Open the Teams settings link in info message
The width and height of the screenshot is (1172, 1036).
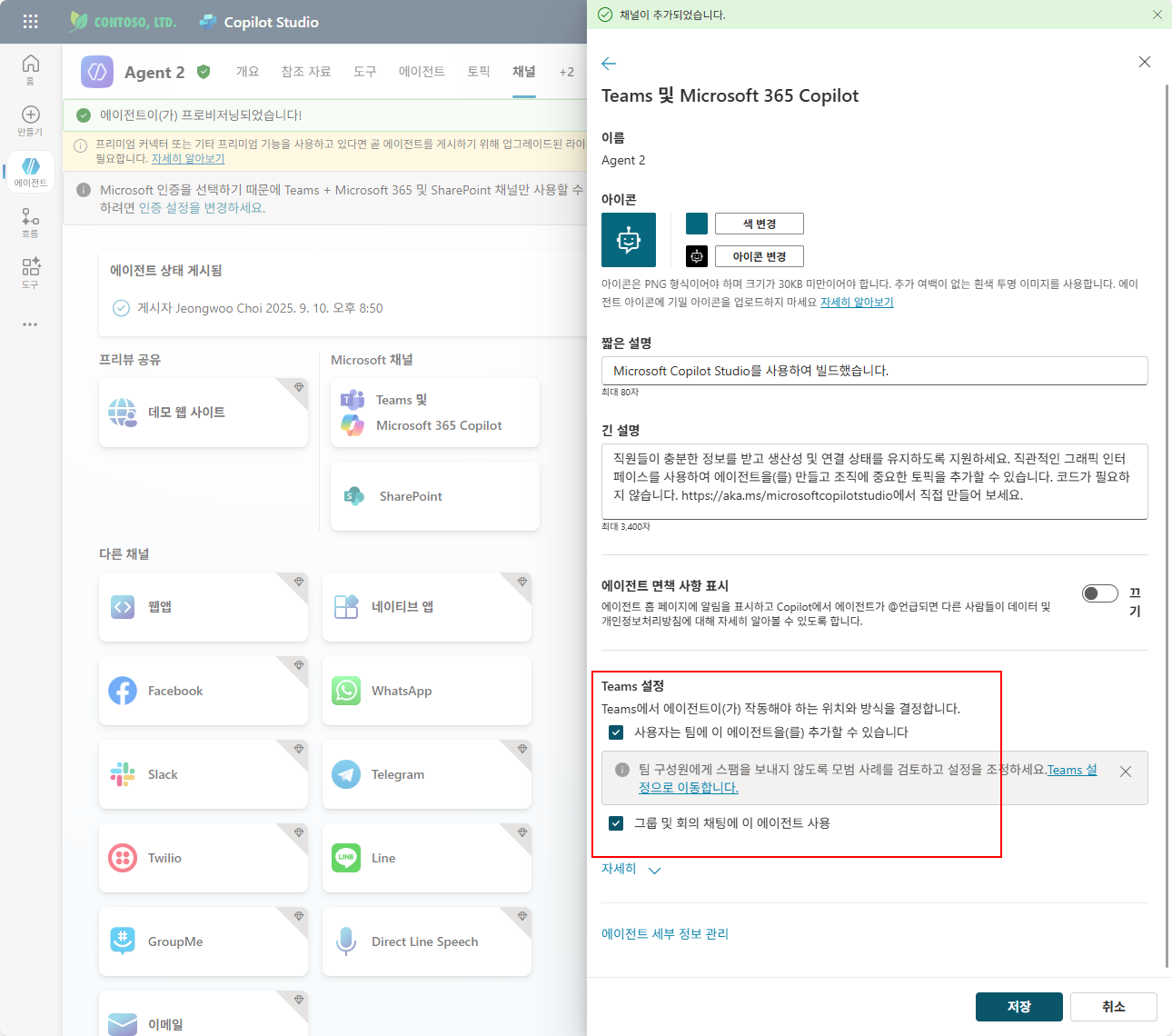[1072, 770]
